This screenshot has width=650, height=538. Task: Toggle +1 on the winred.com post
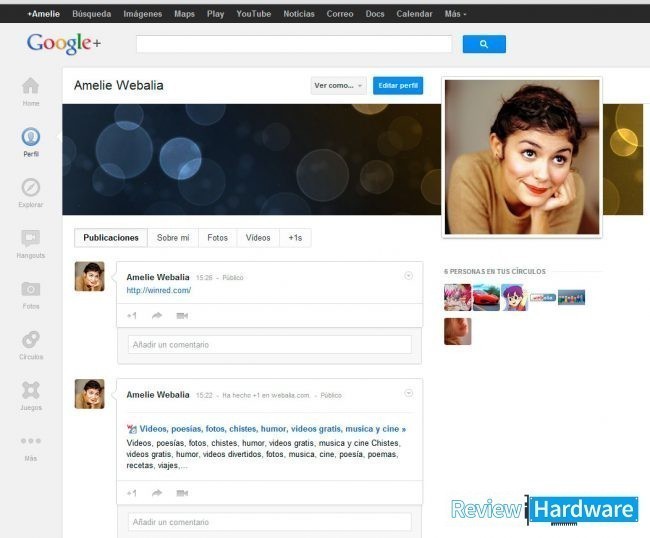(132, 316)
